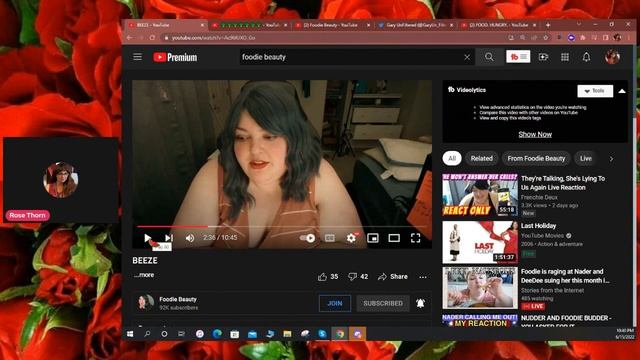This screenshot has width=640, height=360.
Task: Select the Related filter chip
Action: tap(482, 158)
